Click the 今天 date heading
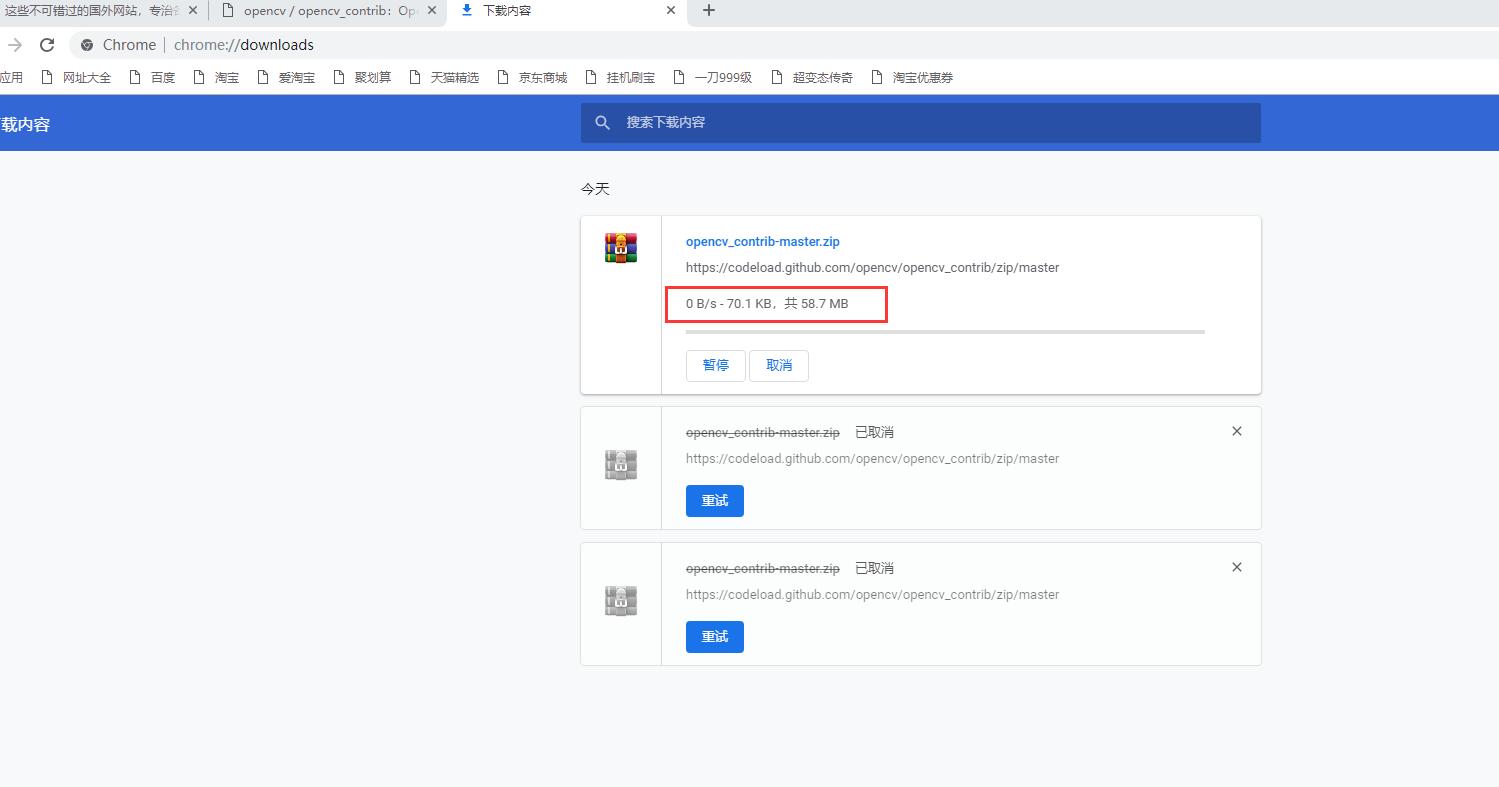Image resolution: width=1499 pixels, height=787 pixels. 595,188
